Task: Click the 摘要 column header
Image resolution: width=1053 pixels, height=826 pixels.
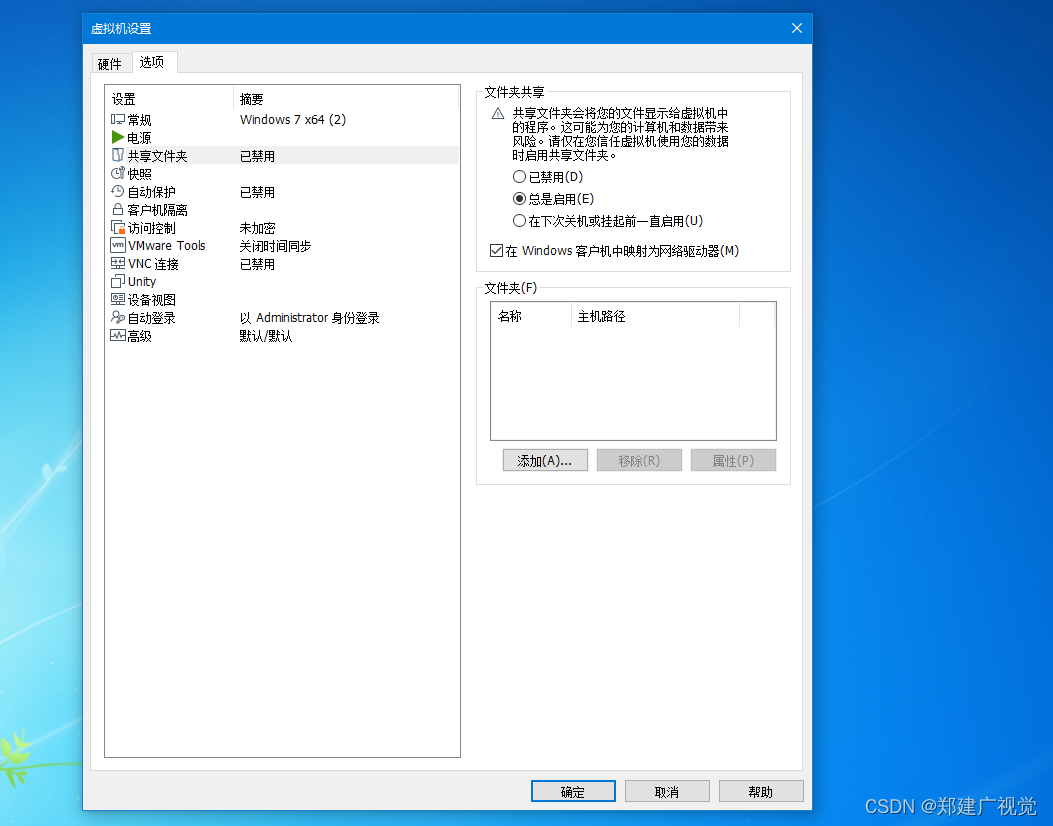Action: [346, 99]
